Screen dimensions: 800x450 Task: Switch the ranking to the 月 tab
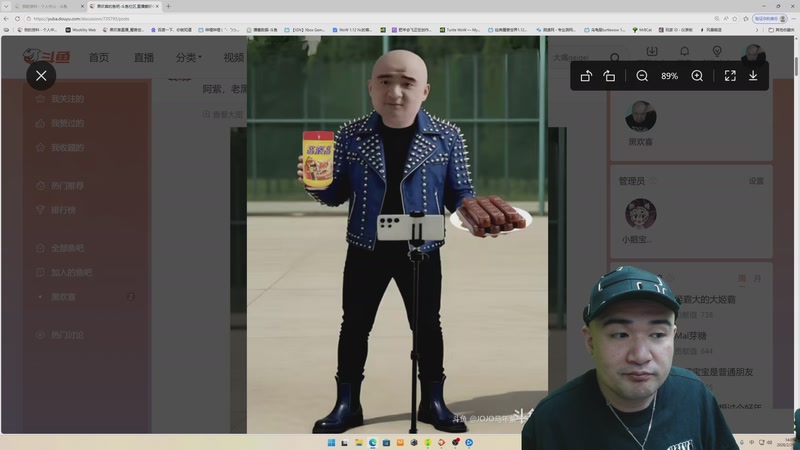click(757, 279)
